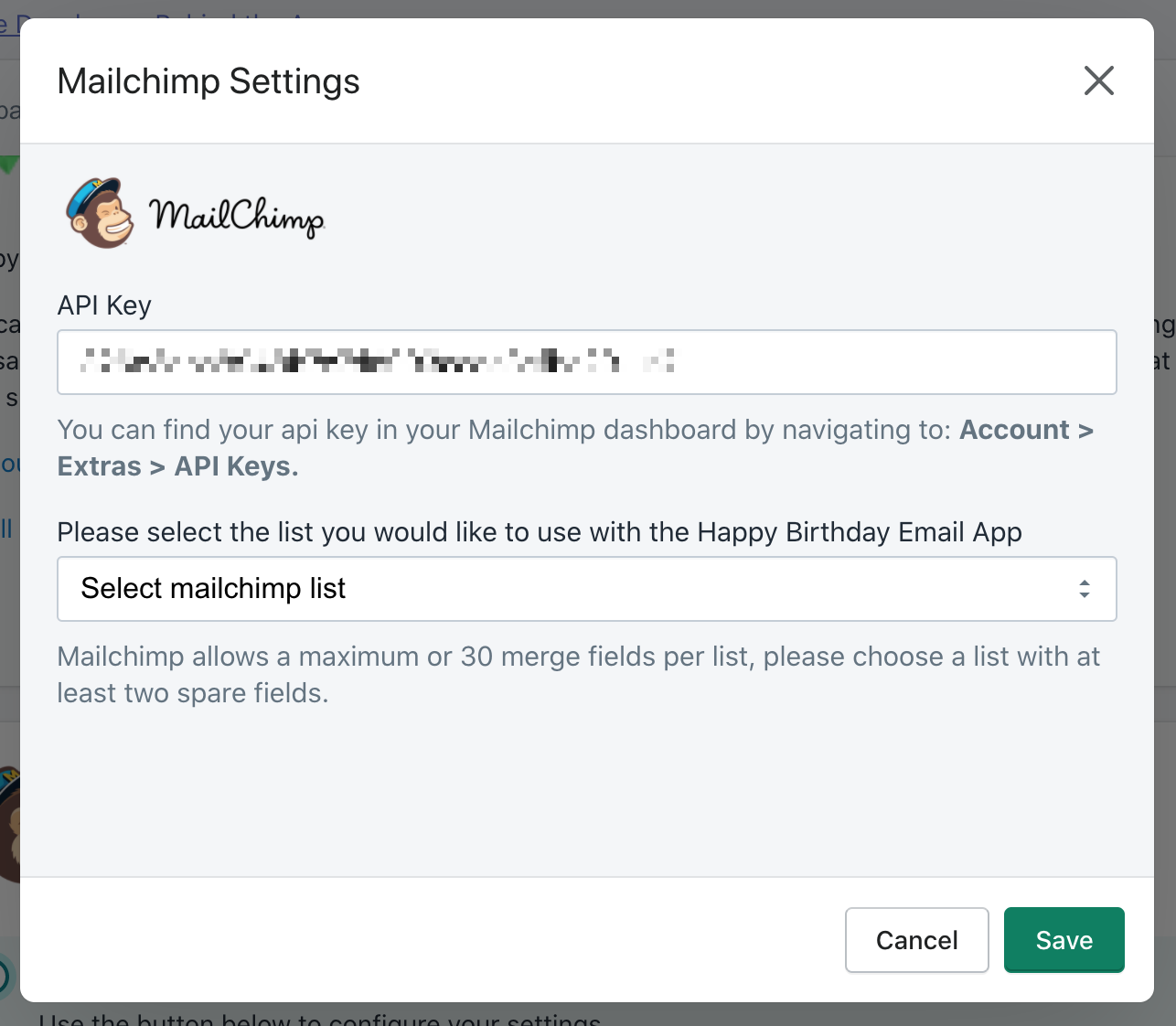Click the bold Account > Extras > API Keys text
The image size is (1176, 1026).
click(x=1026, y=430)
